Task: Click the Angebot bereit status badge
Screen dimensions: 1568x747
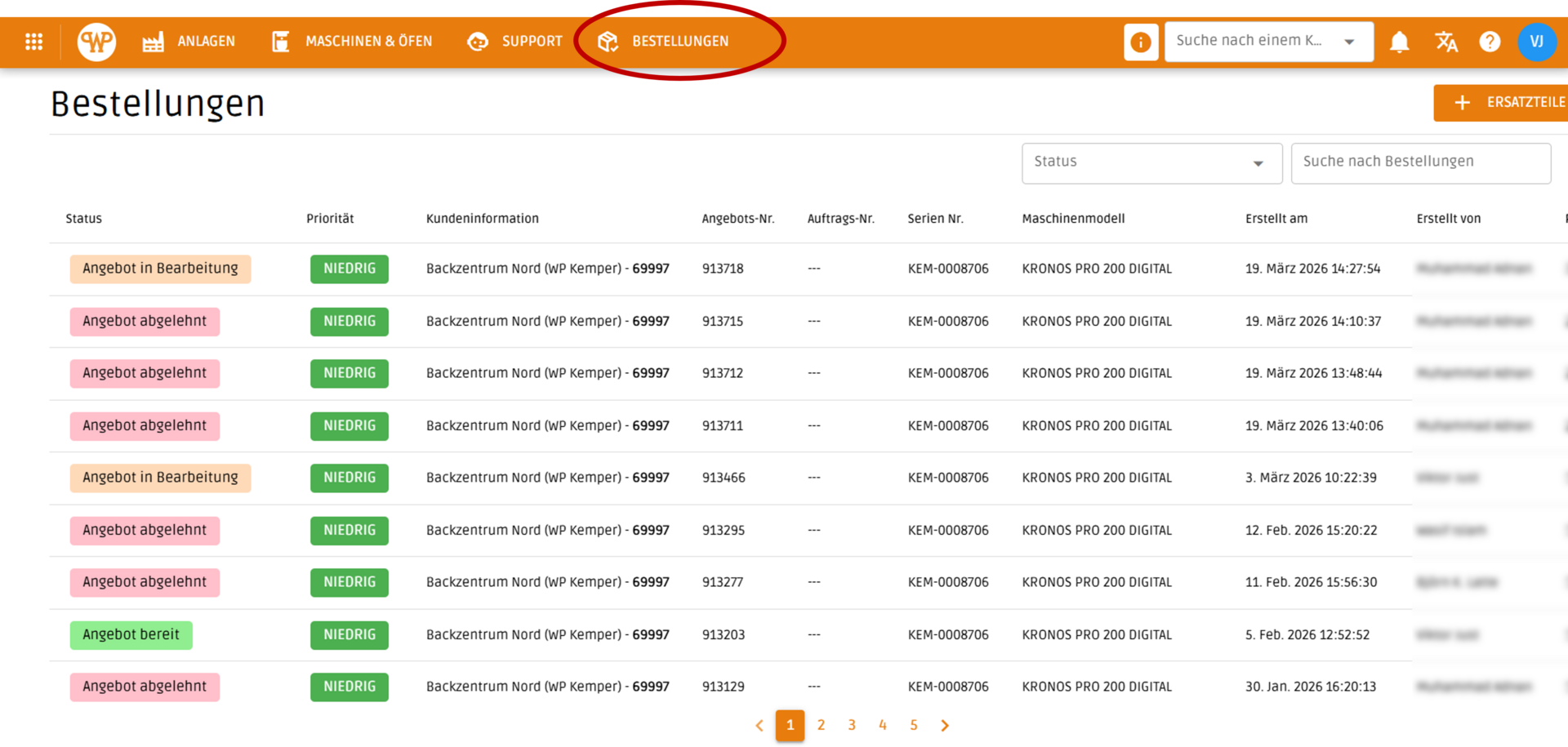Action: click(x=131, y=635)
